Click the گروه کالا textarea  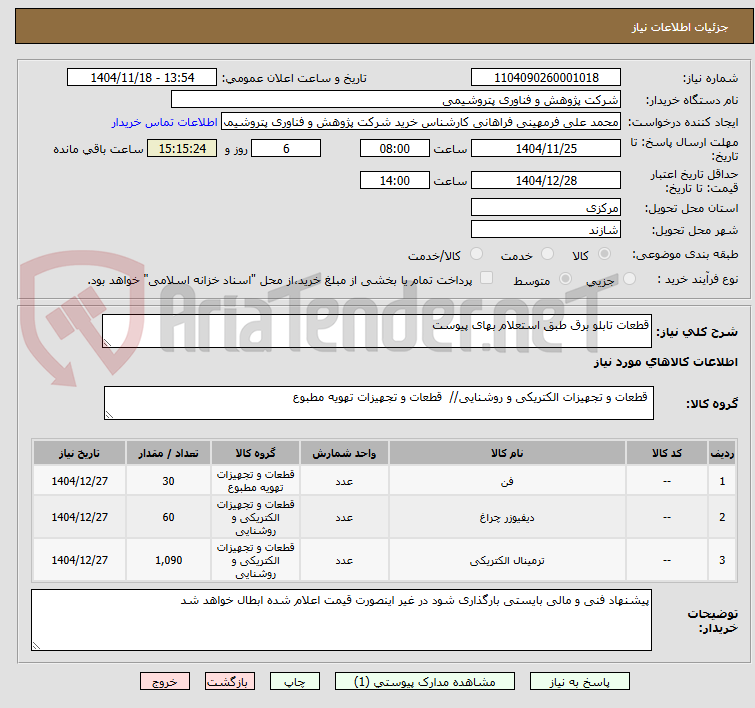tap(378, 403)
